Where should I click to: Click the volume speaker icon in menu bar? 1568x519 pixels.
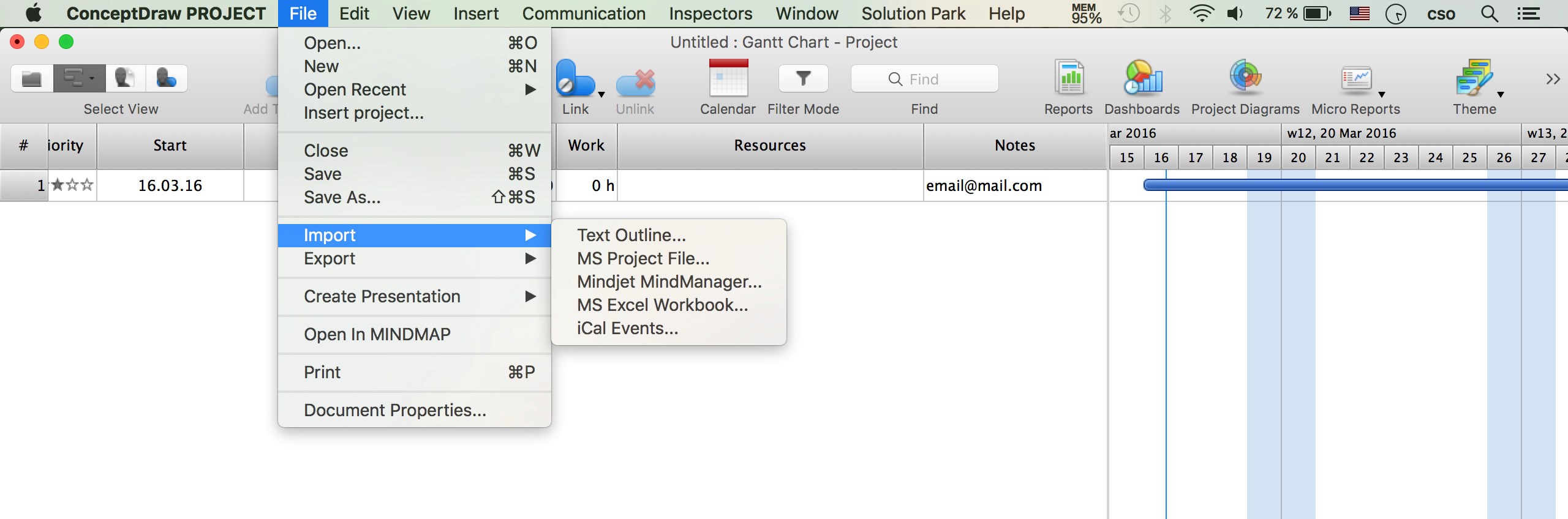coord(1235,13)
